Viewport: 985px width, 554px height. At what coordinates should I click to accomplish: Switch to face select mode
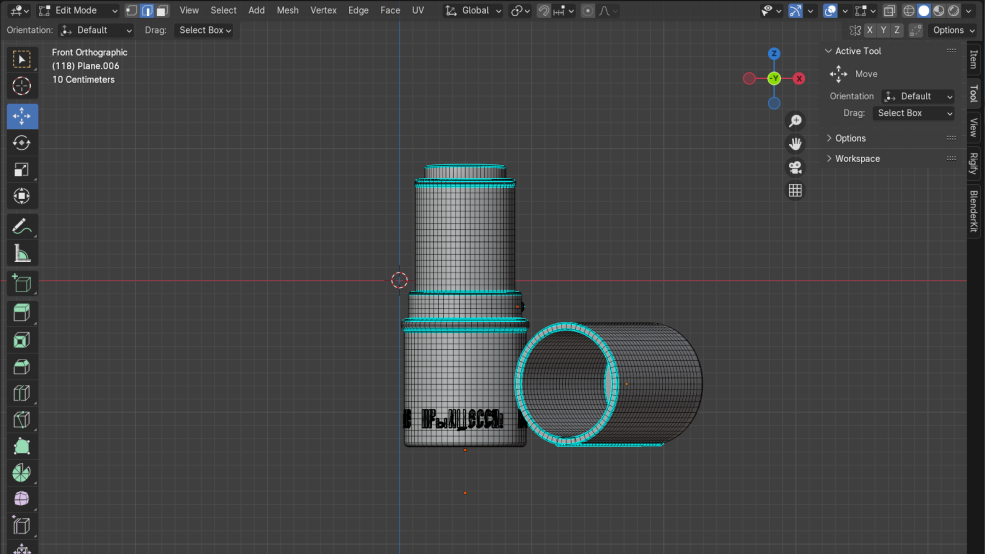(x=161, y=10)
